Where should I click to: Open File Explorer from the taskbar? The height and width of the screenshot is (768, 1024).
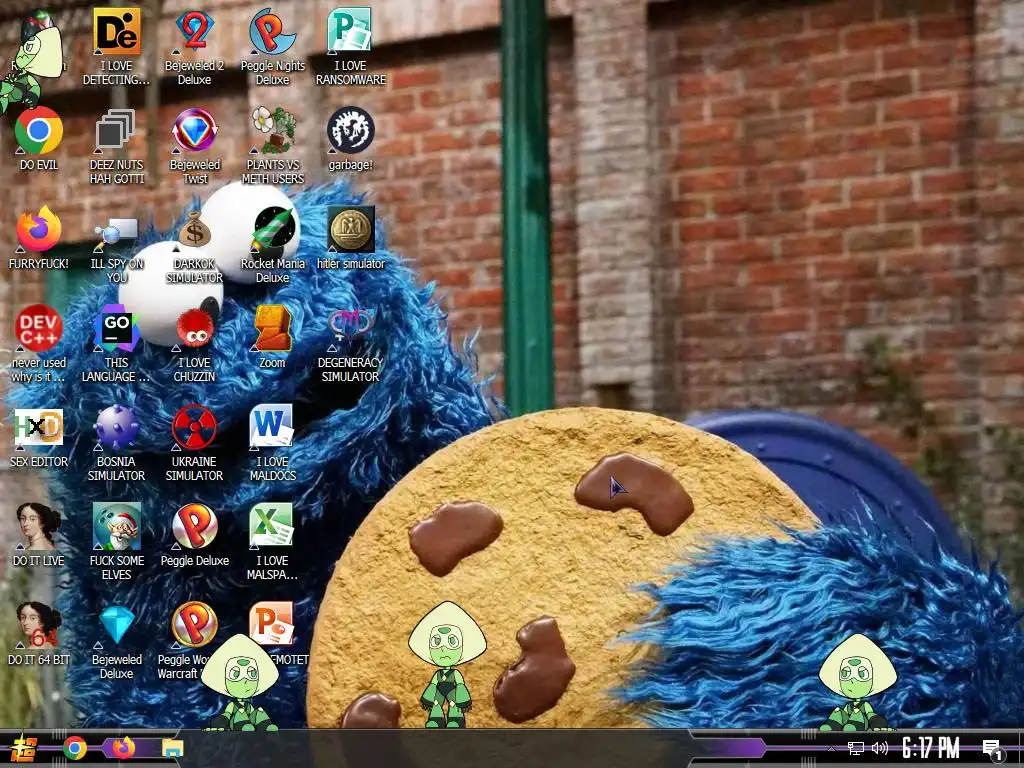(173, 748)
